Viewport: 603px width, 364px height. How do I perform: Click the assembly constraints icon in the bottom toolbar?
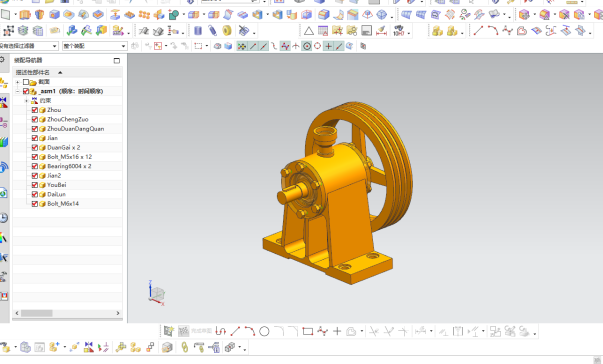(x=88, y=347)
